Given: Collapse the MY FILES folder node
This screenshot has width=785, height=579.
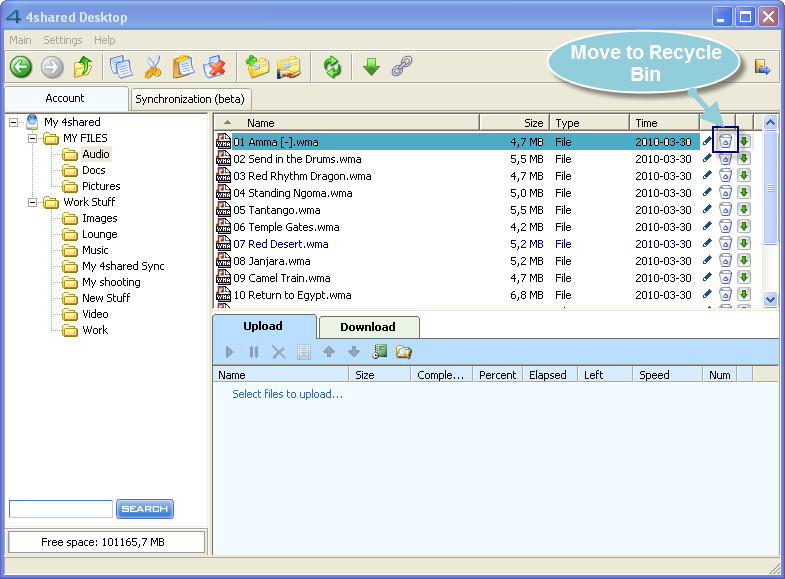Looking at the screenshot, I should coord(33,138).
